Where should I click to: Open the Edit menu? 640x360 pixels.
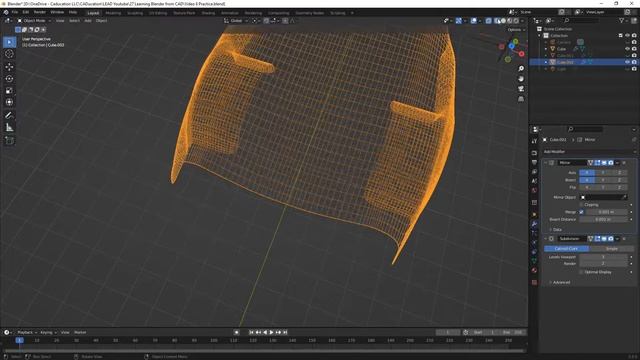(26, 12)
